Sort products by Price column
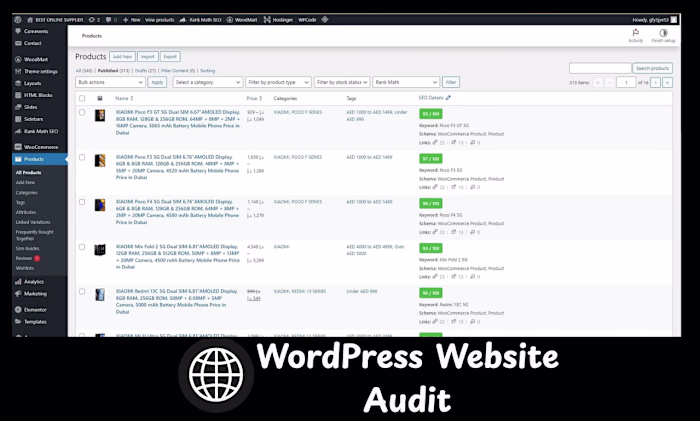The height and width of the screenshot is (421, 700). [254, 98]
